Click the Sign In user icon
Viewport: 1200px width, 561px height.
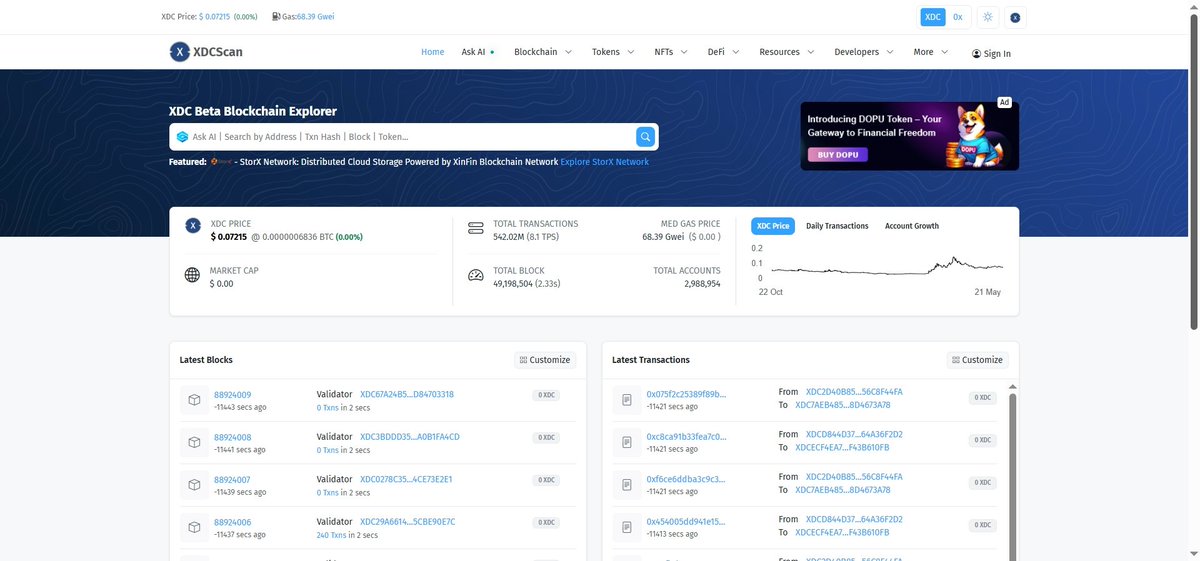coord(976,54)
